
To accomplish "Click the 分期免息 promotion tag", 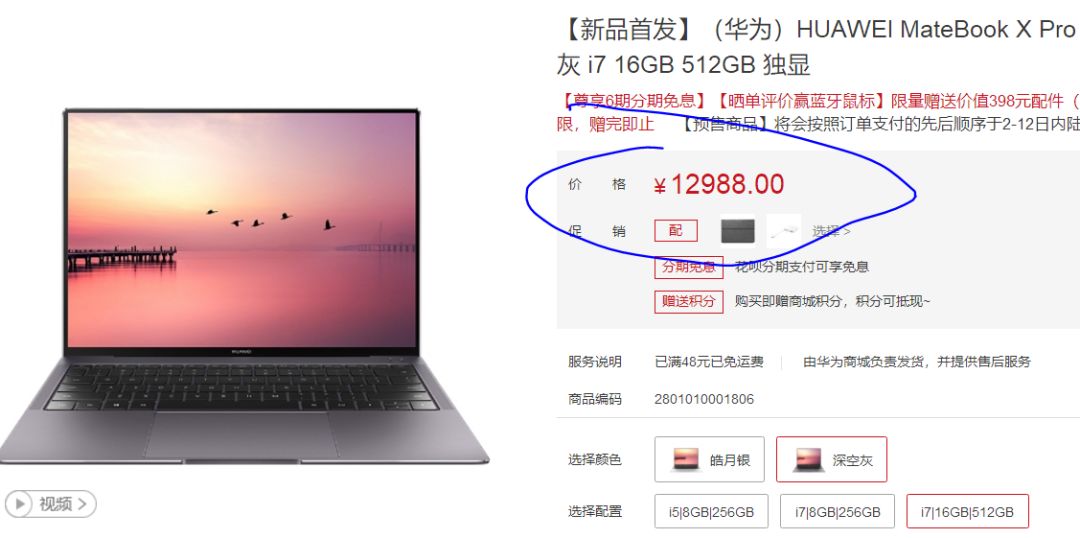I will tap(689, 267).
